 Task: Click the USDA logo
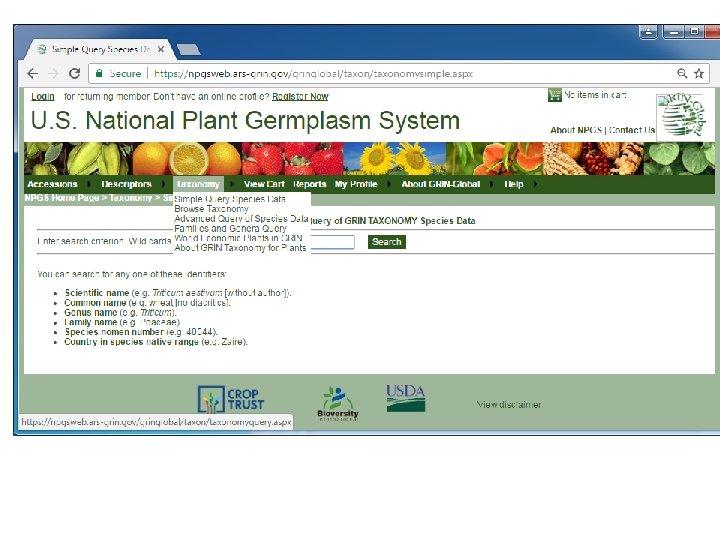[405, 398]
